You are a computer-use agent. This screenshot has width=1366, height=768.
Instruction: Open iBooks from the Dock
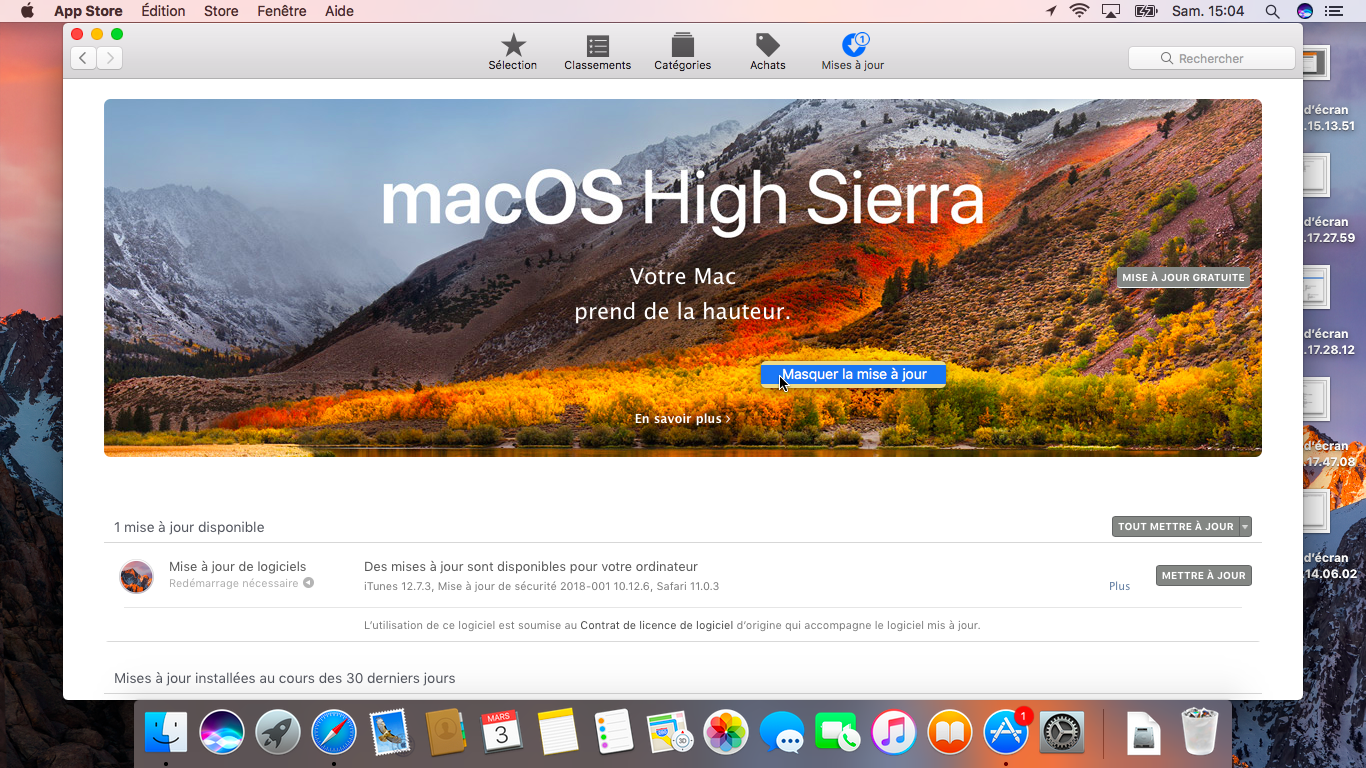tap(950, 732)
